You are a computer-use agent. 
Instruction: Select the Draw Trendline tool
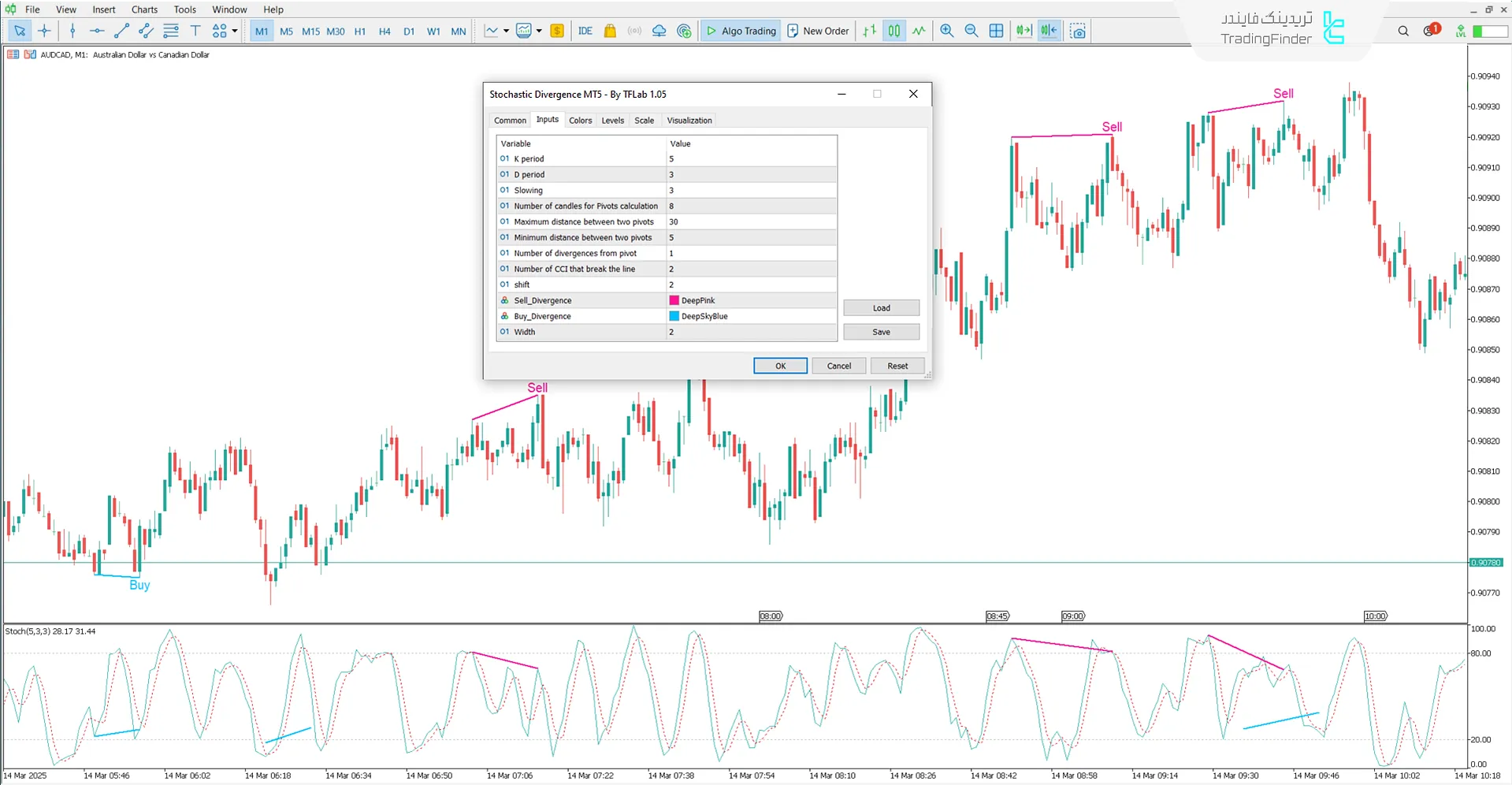pos(121,31)
